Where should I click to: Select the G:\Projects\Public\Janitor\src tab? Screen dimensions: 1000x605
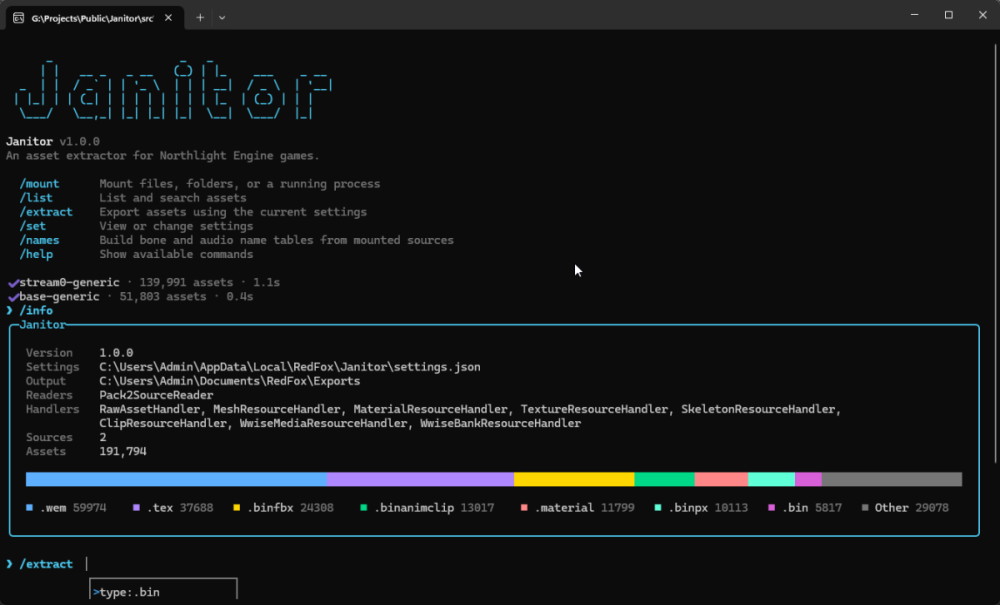(95, 18)
